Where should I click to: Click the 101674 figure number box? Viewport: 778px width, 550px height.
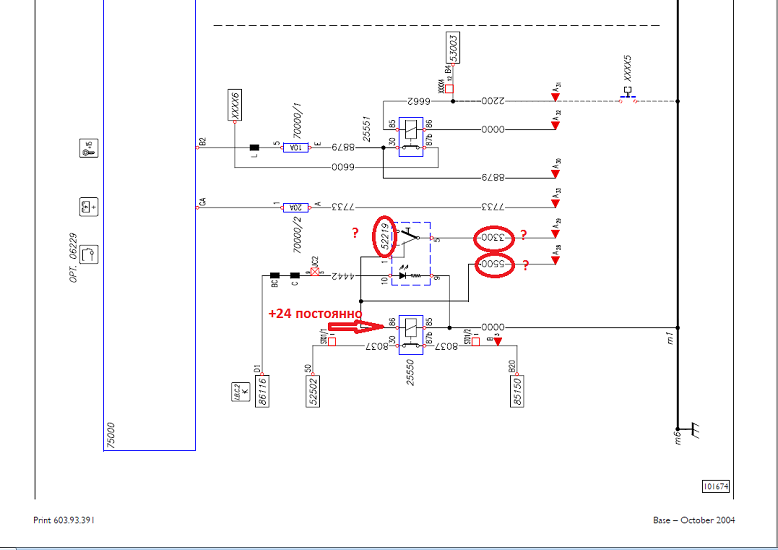coord(716,486)
